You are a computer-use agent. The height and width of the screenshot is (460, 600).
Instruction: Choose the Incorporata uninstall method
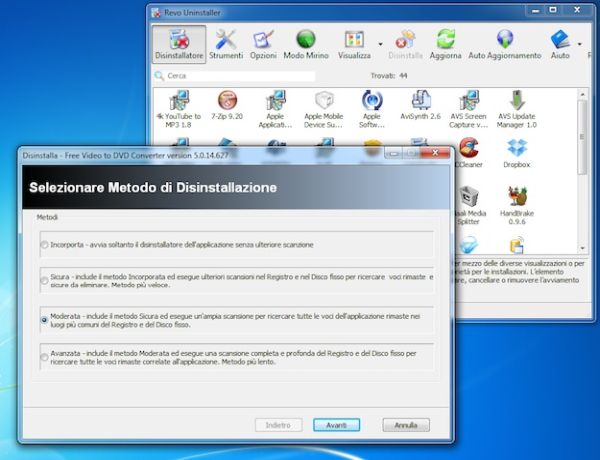44,244
